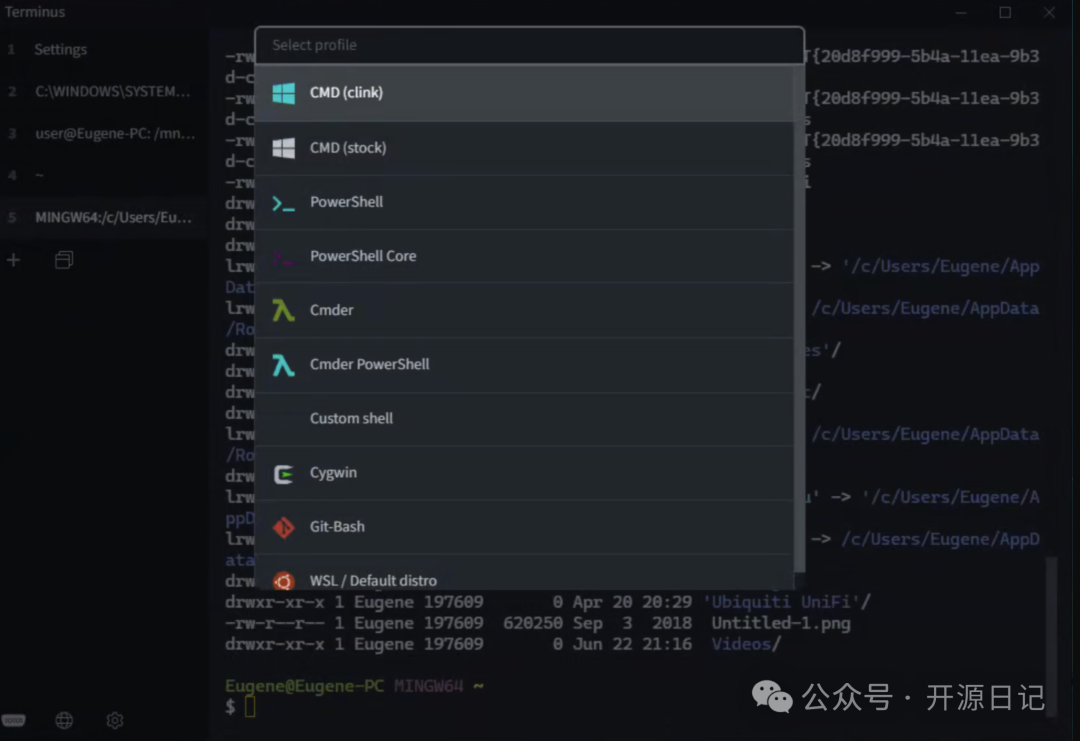Select the CMD (clink) profile
The image size is (1080, 741).
click(524, 93)
